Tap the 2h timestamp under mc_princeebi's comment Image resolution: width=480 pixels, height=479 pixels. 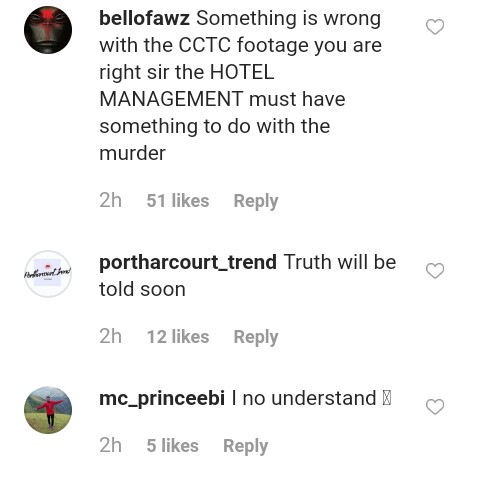coord(110,446)
